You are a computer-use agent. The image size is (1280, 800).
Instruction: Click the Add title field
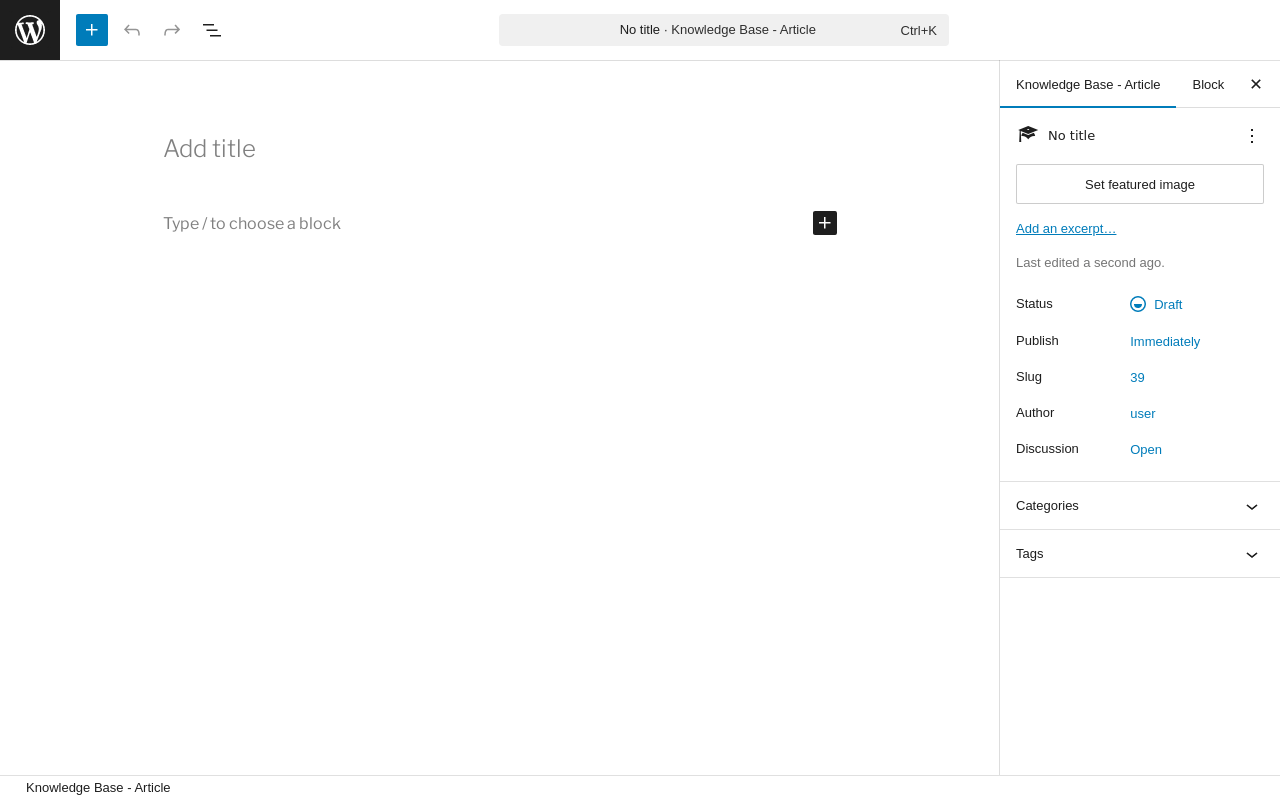pyautogui.click(x=500, y=149)
